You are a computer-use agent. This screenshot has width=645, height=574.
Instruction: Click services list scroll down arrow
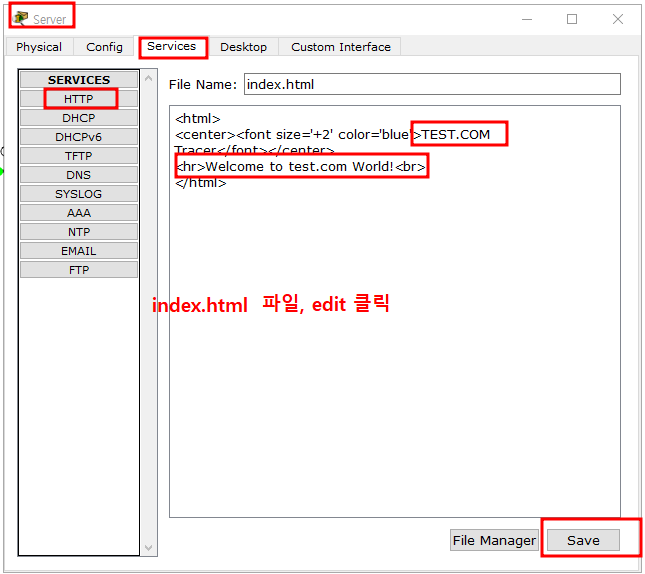pos(149,548)
